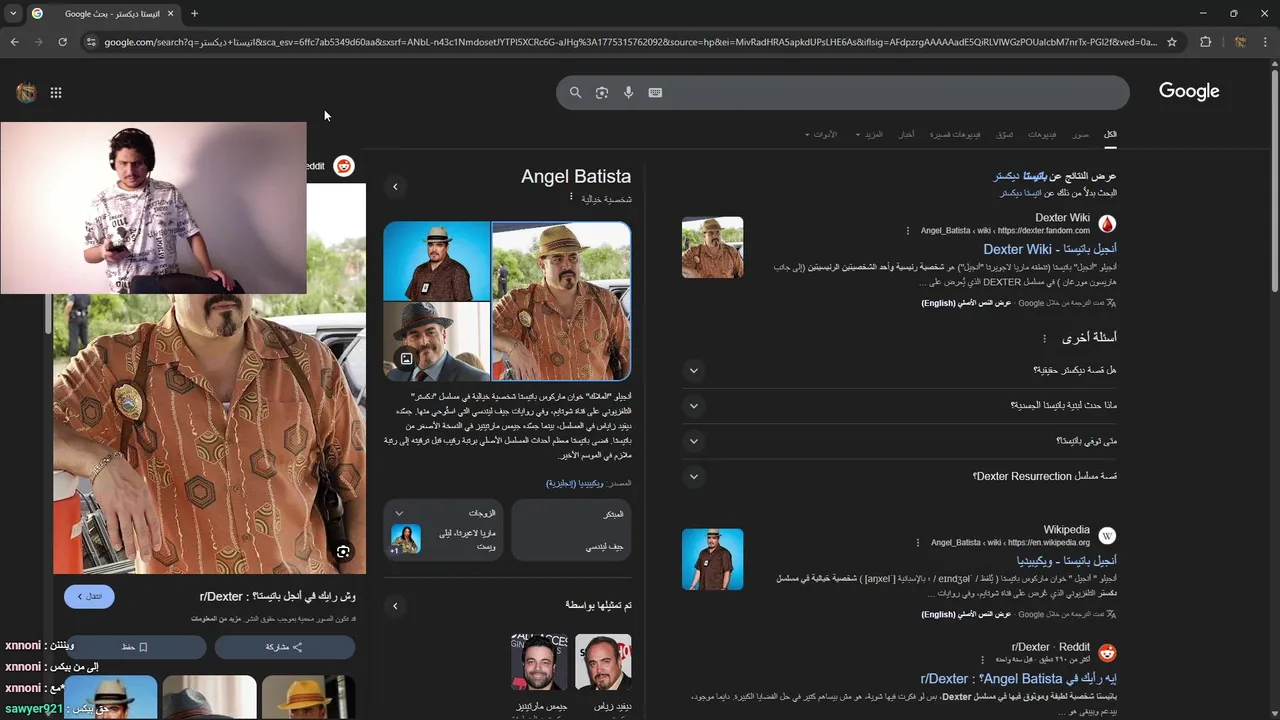1280x720 pixels.
Task: Click the باتيستا ديكستر corrected search link
Action: tap(1020, 176)
